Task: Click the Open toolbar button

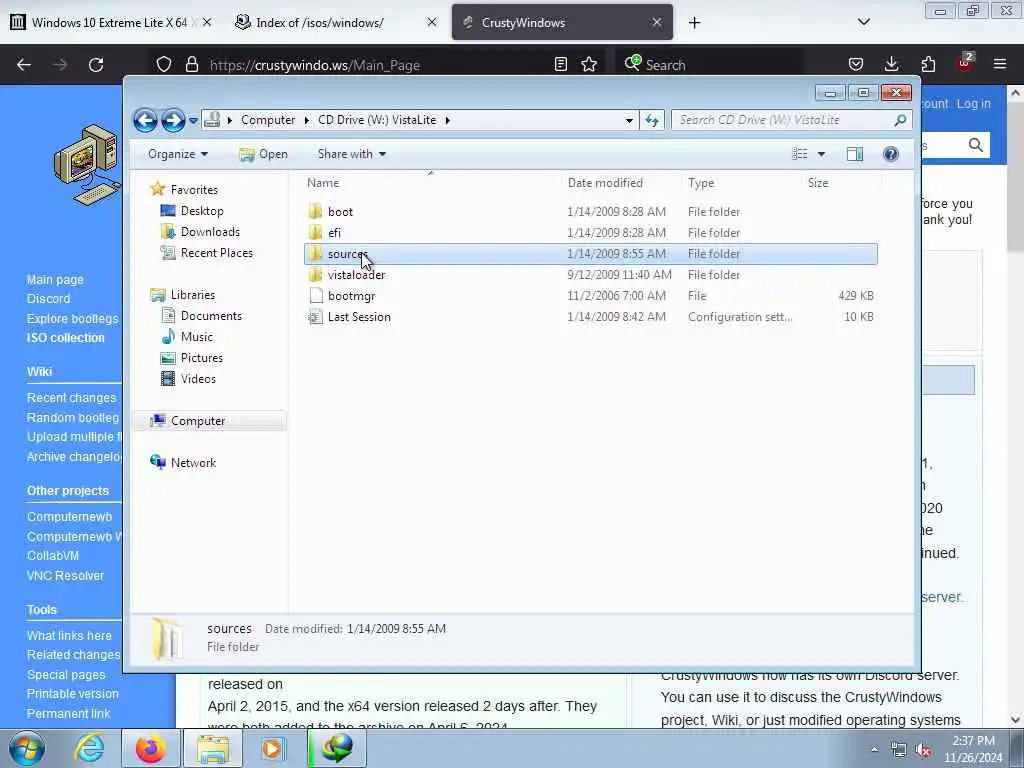Action: [263, 154]
